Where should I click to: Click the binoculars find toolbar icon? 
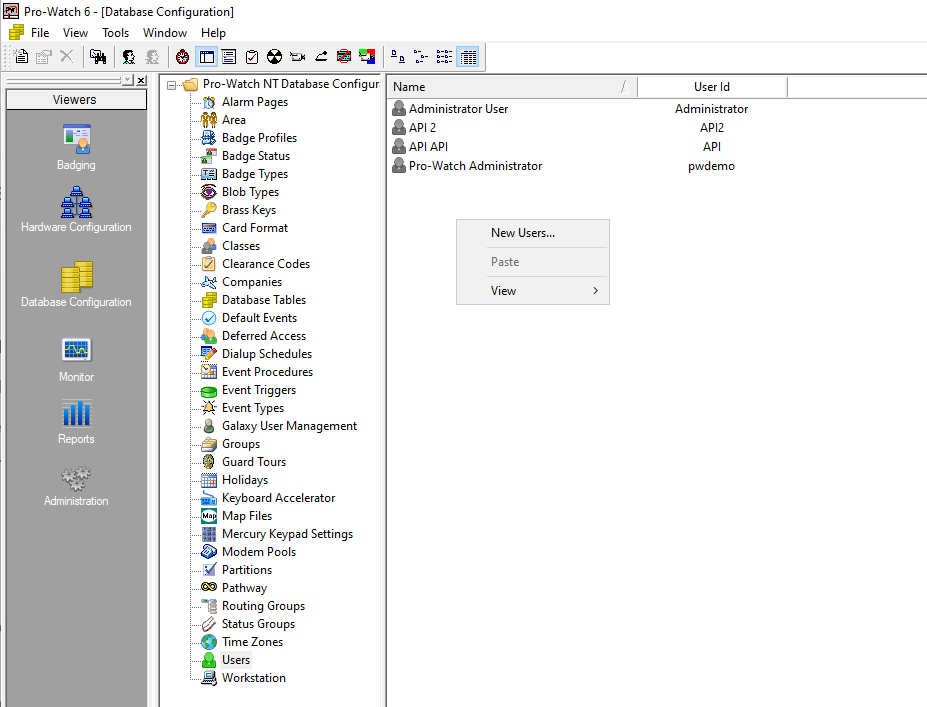97,57
